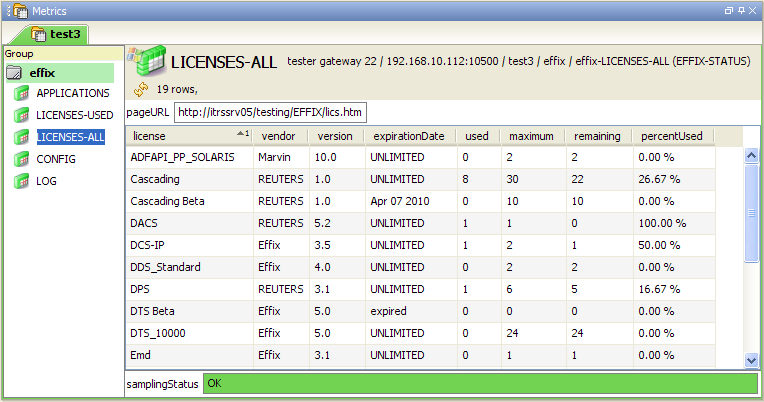
Task: Select the LICENSES-ALL tree item
Action: coord(69,137)
